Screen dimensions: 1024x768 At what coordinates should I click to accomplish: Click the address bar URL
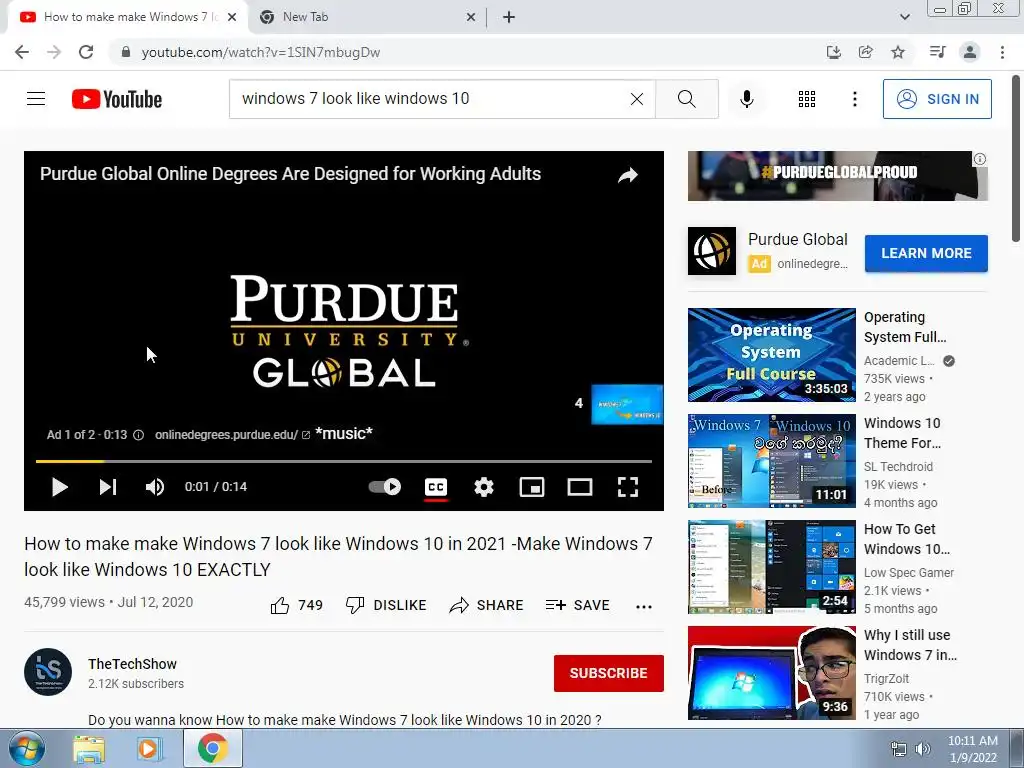[261, 52]
